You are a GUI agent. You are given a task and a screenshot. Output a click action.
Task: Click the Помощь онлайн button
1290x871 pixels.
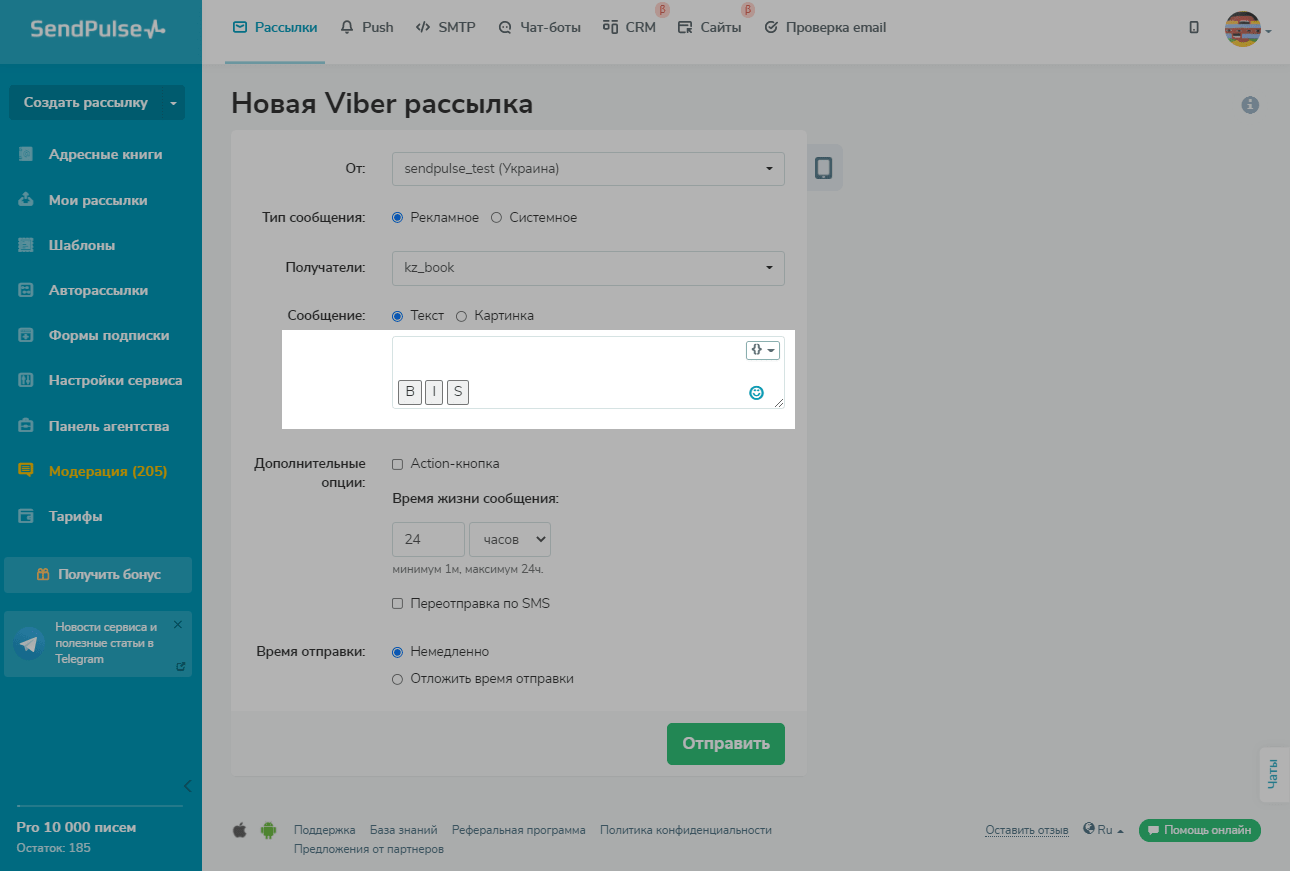click(1200, 830)
